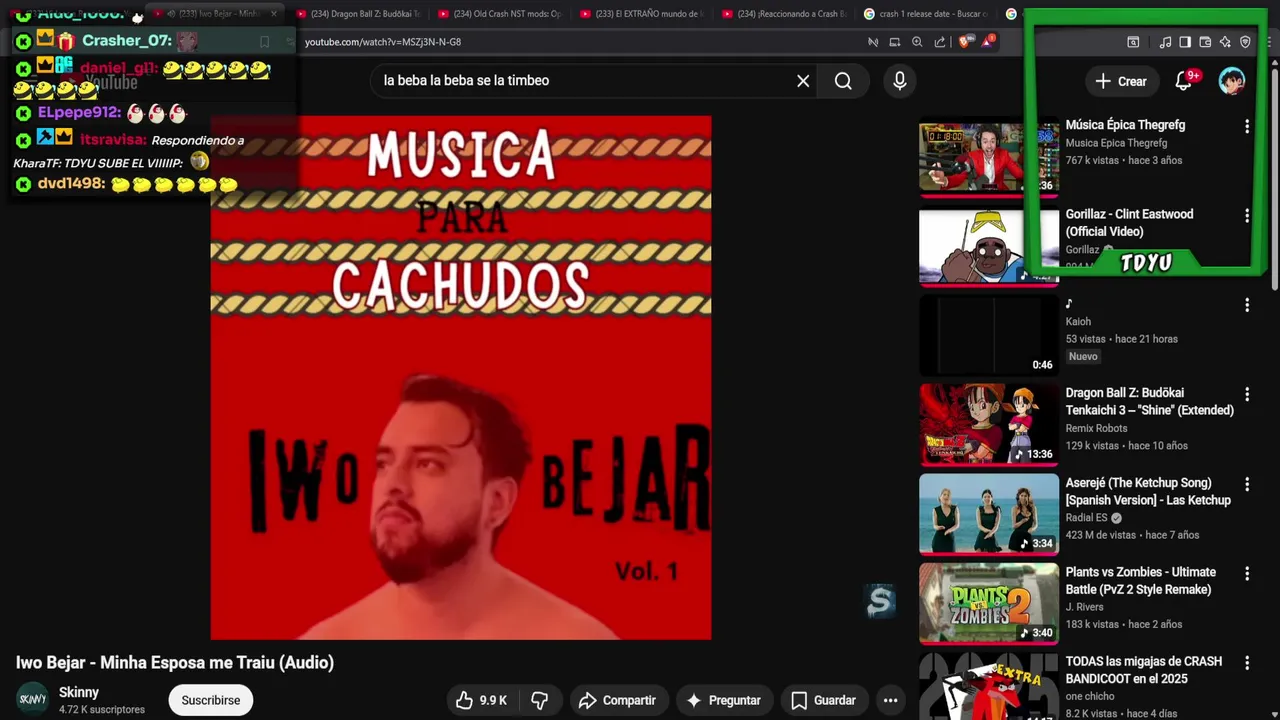Click the Suscribirse button
This screenshot has height=720, width=1280.
click(210, 700)
